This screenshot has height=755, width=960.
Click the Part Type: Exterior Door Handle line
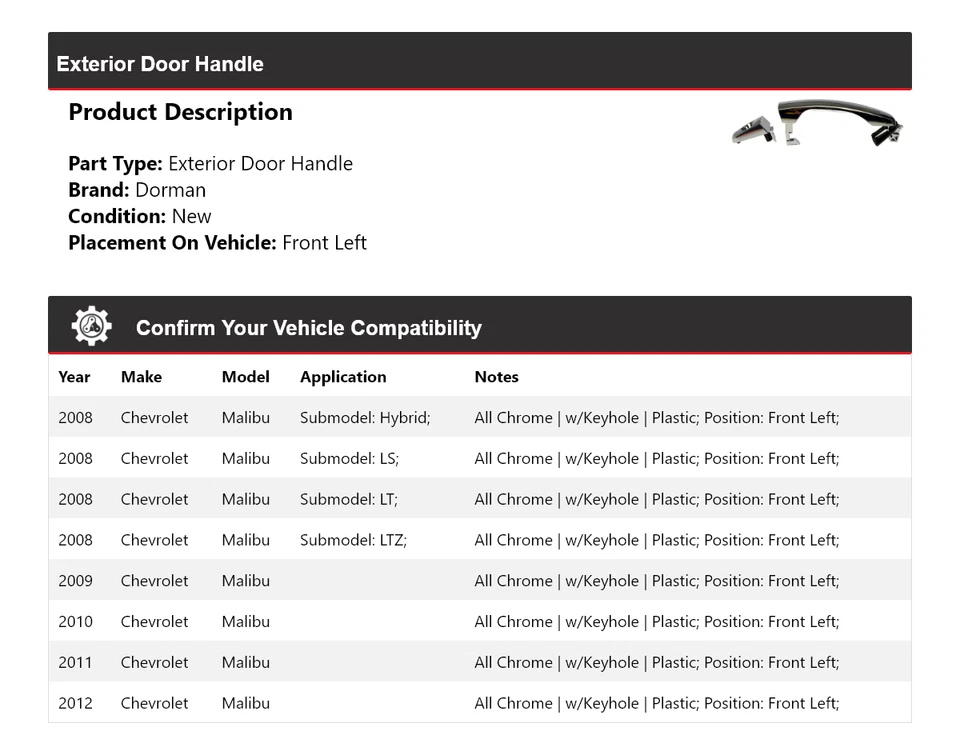pos(211,163)
